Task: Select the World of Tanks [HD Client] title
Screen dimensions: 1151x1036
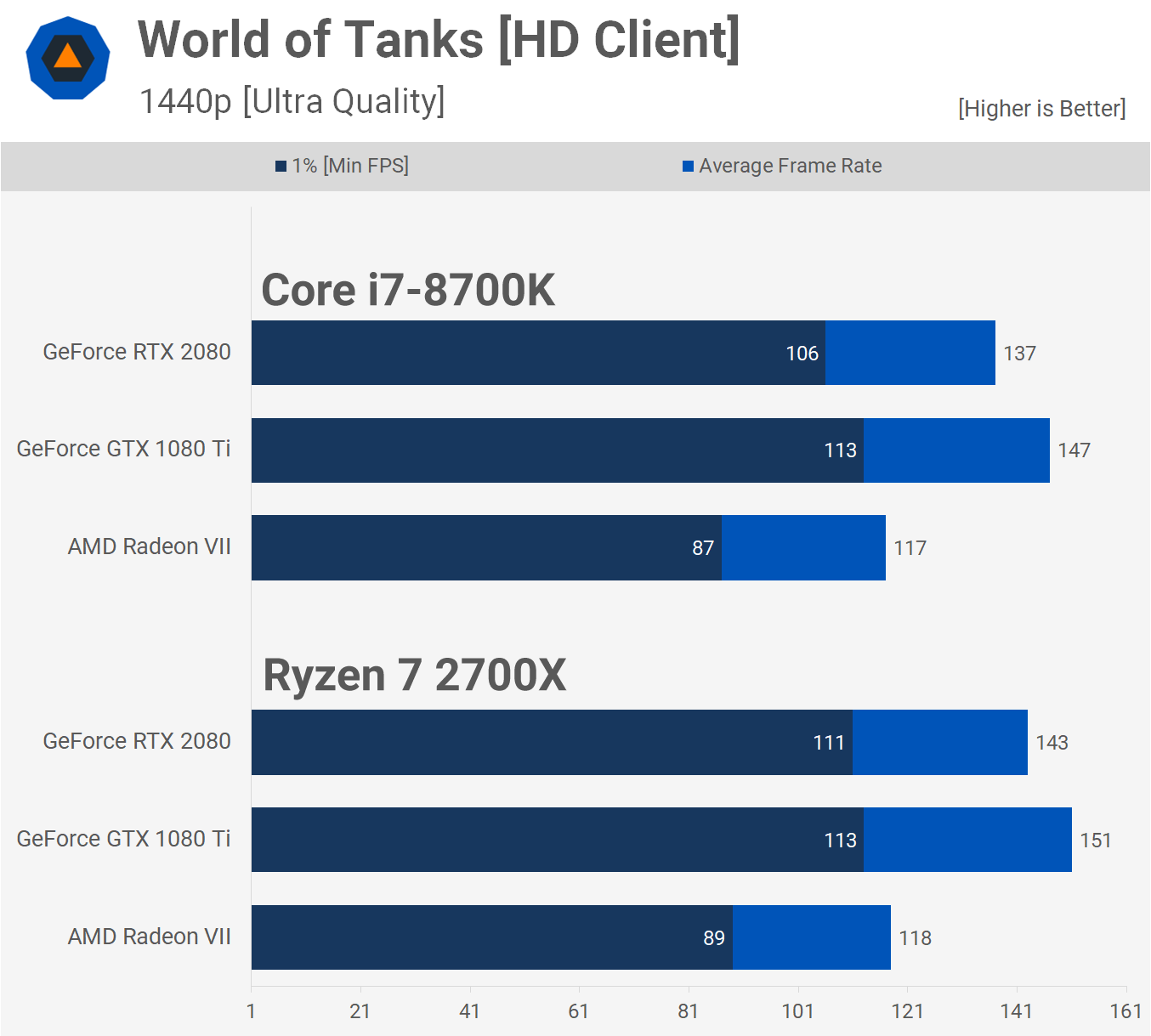Action: coord(439,40)
